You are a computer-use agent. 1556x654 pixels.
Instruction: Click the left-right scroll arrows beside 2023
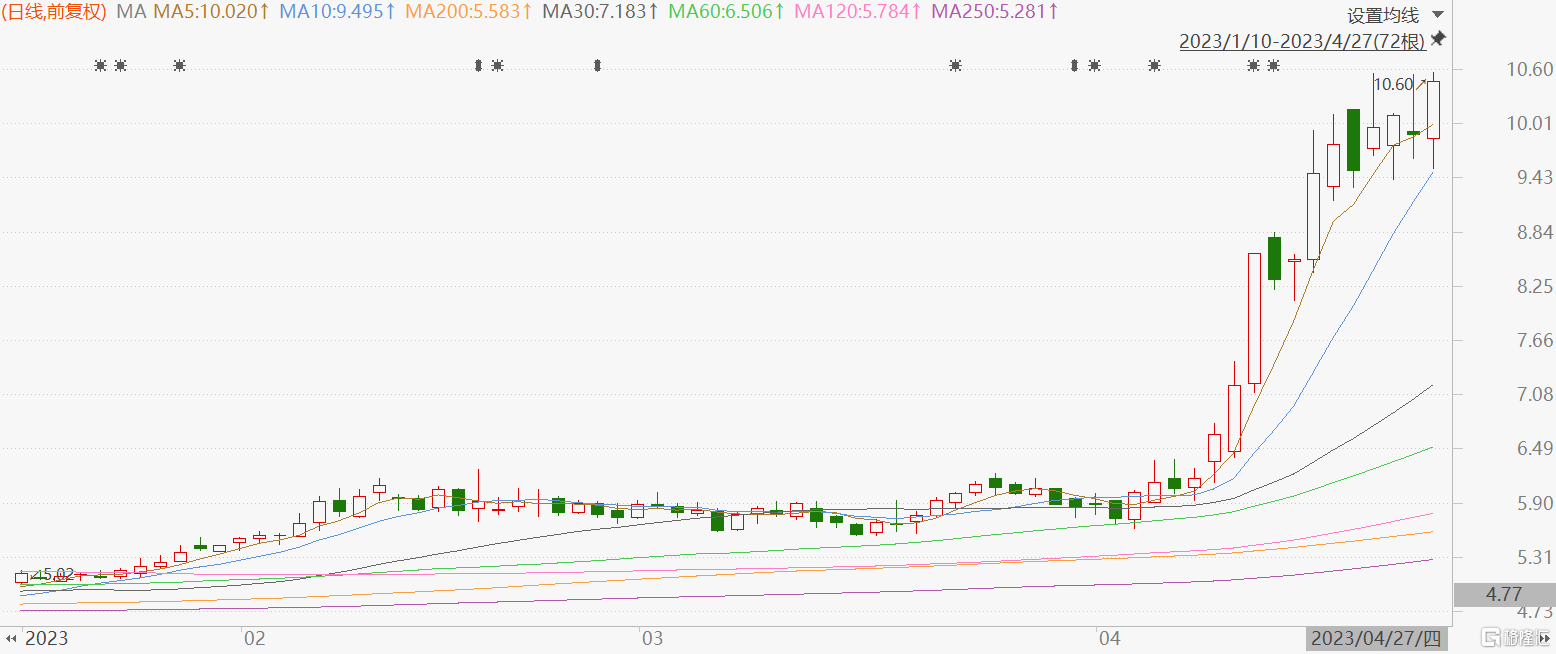(13, 638)
